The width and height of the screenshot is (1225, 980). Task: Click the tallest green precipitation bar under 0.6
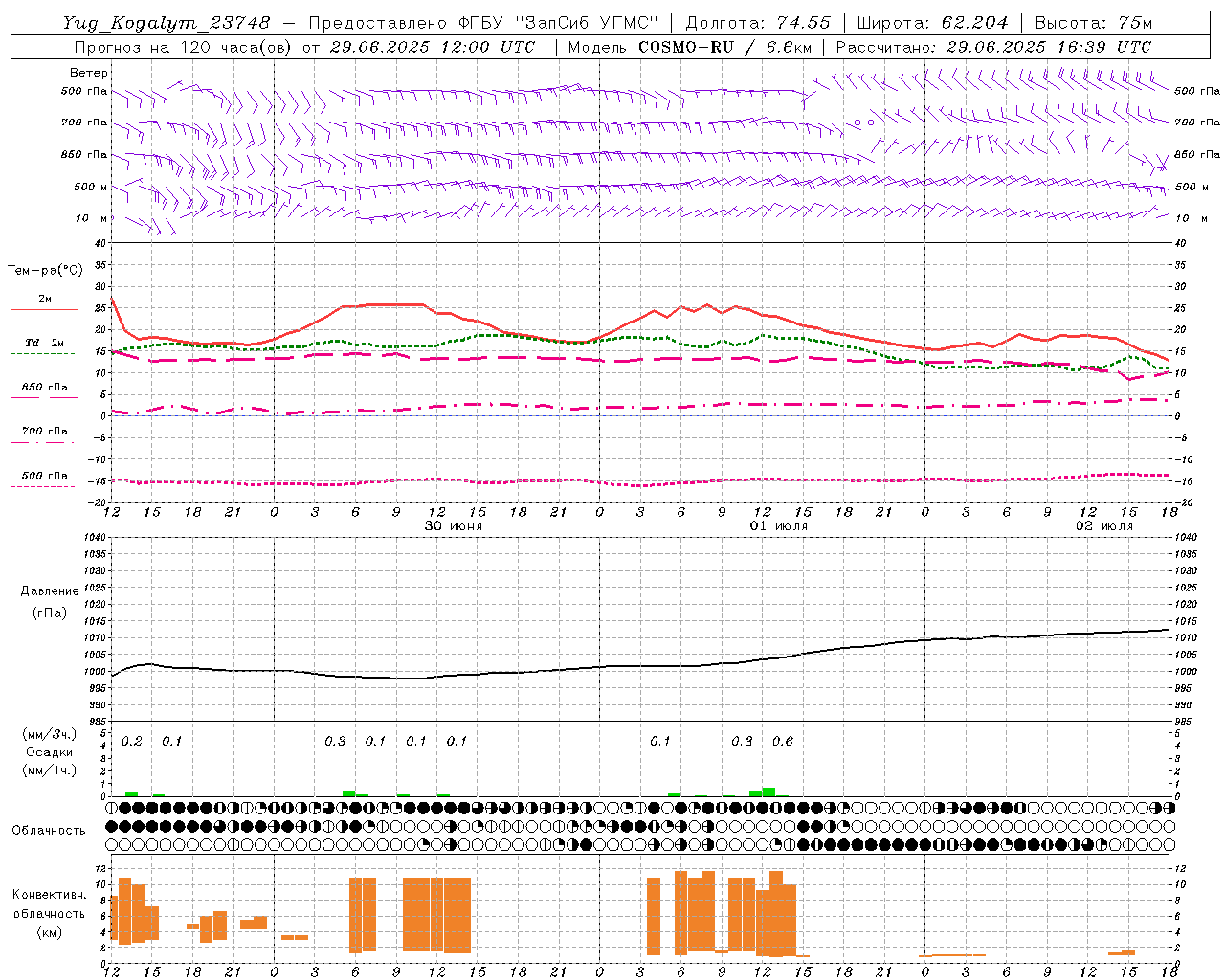pyautogui.click(x=768, y=792)
